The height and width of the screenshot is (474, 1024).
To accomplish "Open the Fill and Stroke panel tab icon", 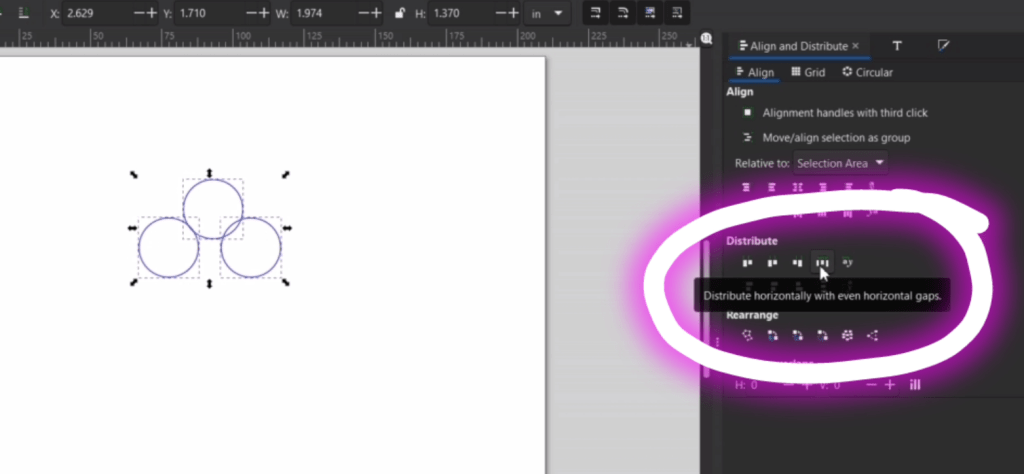I will click(944, 46).
